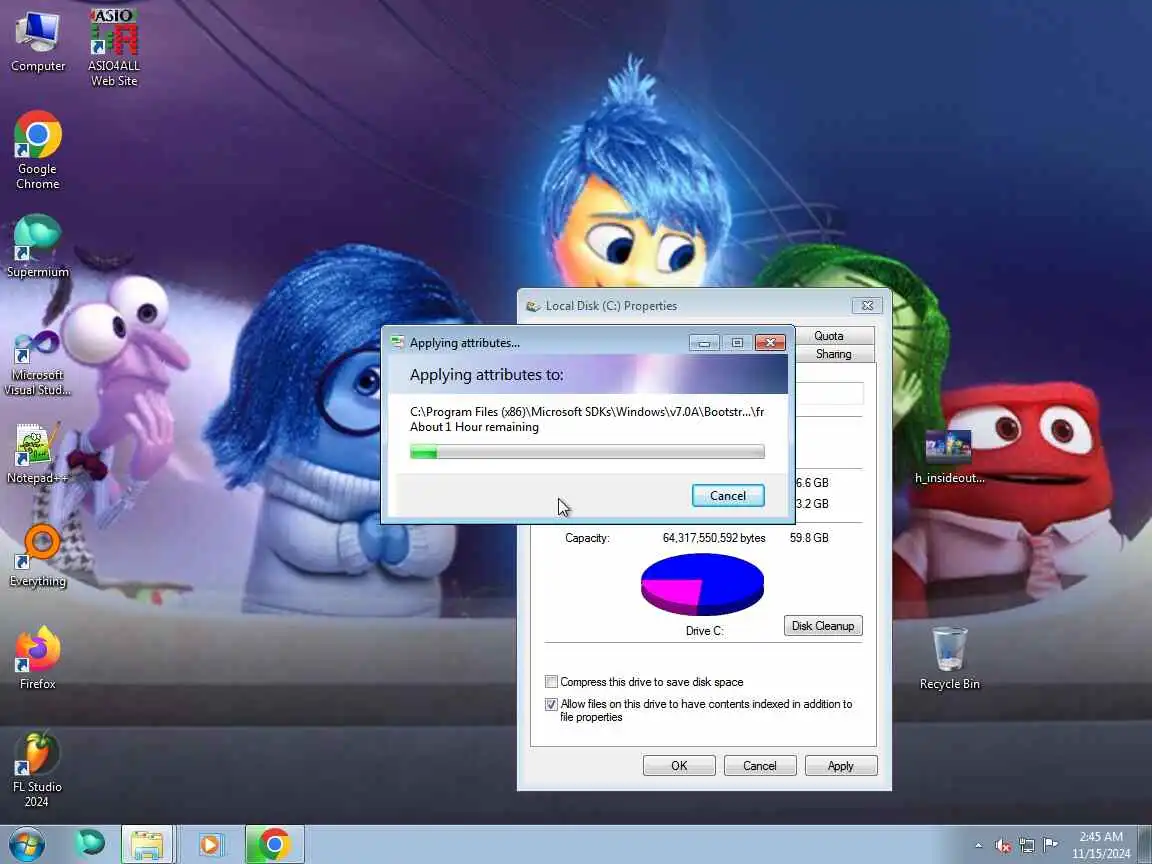This screenshot has height=864, width=1152.
Task: Click the Local Disk Properties title icon
Action: 533,306
